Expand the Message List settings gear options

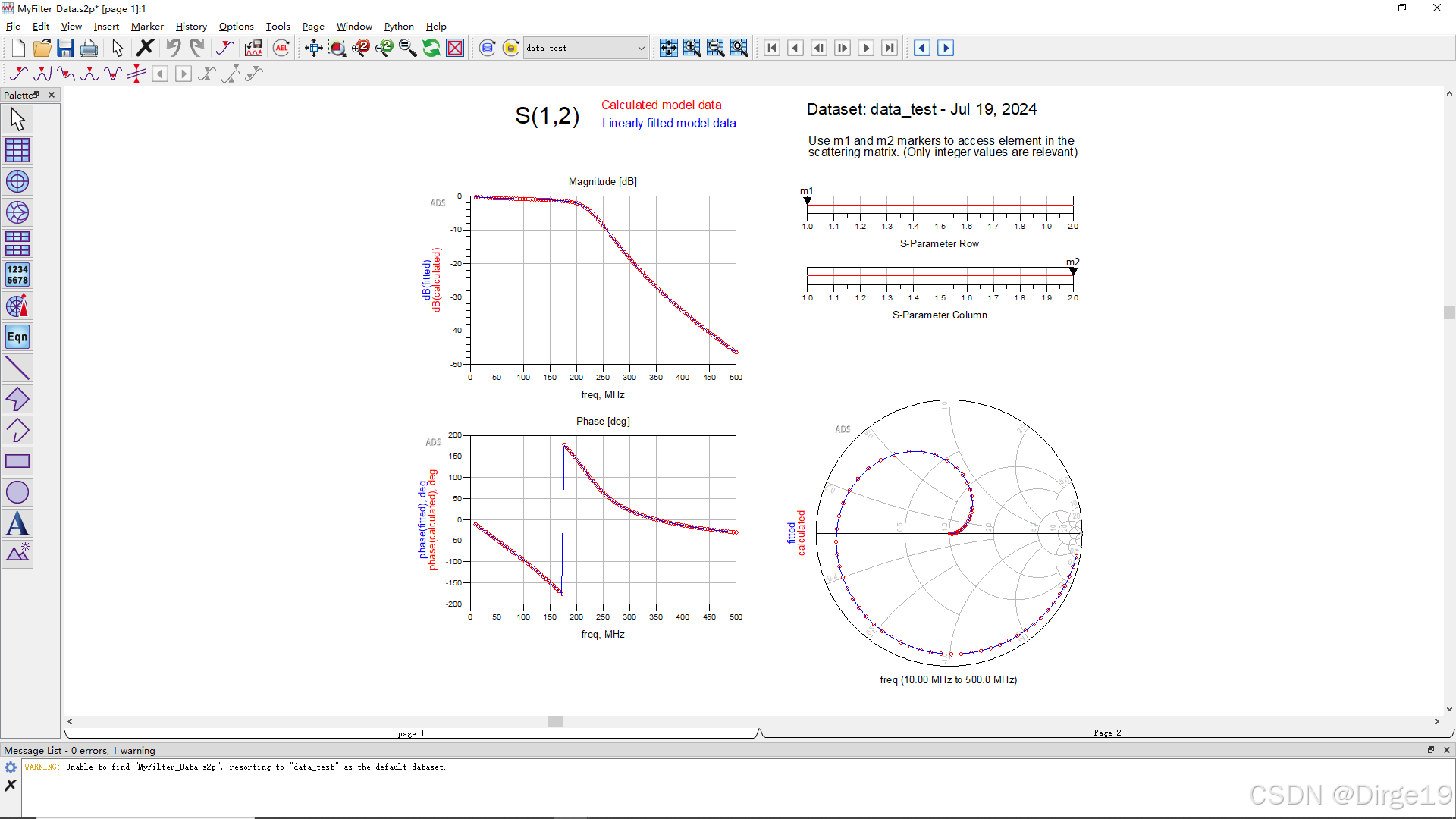coord(10,767)
